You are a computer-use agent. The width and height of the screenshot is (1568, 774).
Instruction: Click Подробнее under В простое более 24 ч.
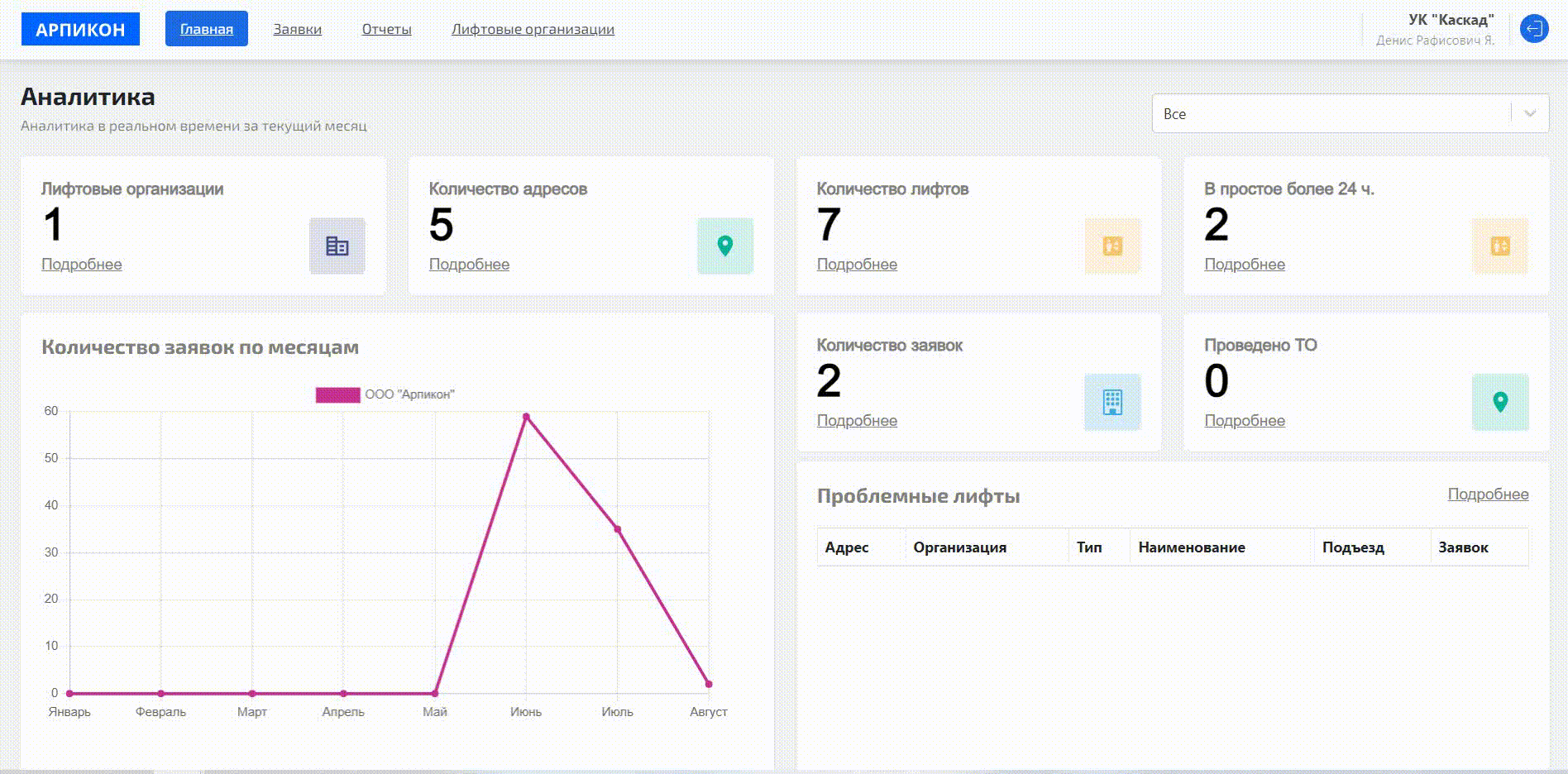click(1244, 265)
